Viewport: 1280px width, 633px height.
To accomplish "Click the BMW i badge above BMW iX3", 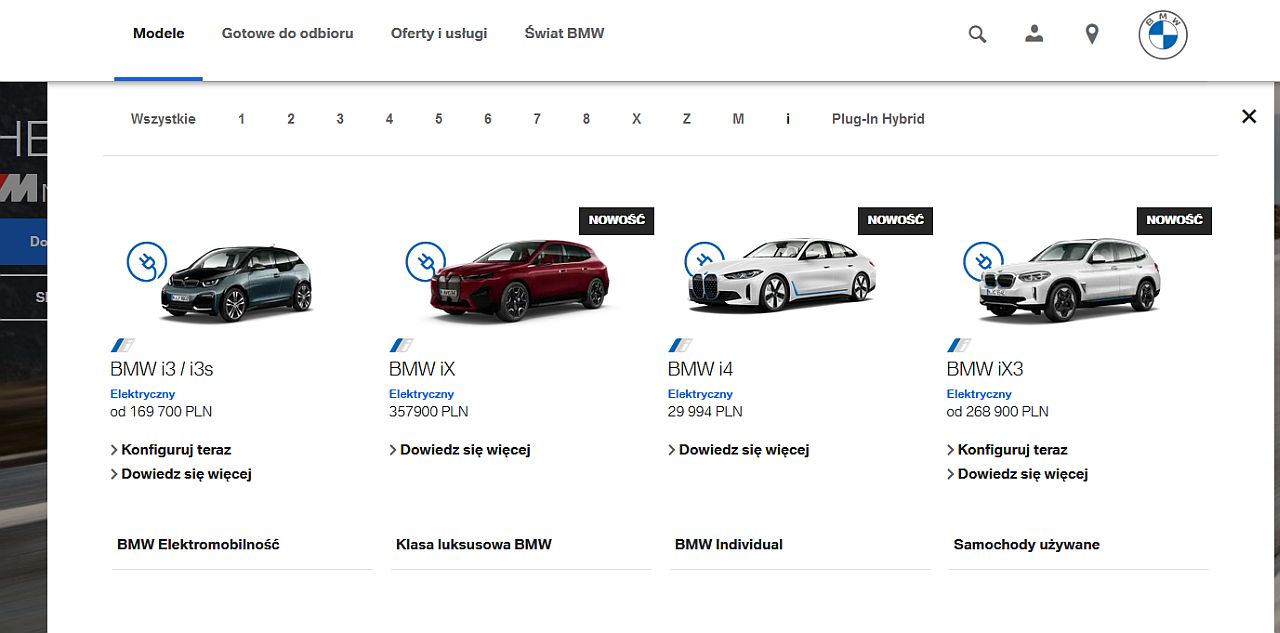I will [959, 345].
